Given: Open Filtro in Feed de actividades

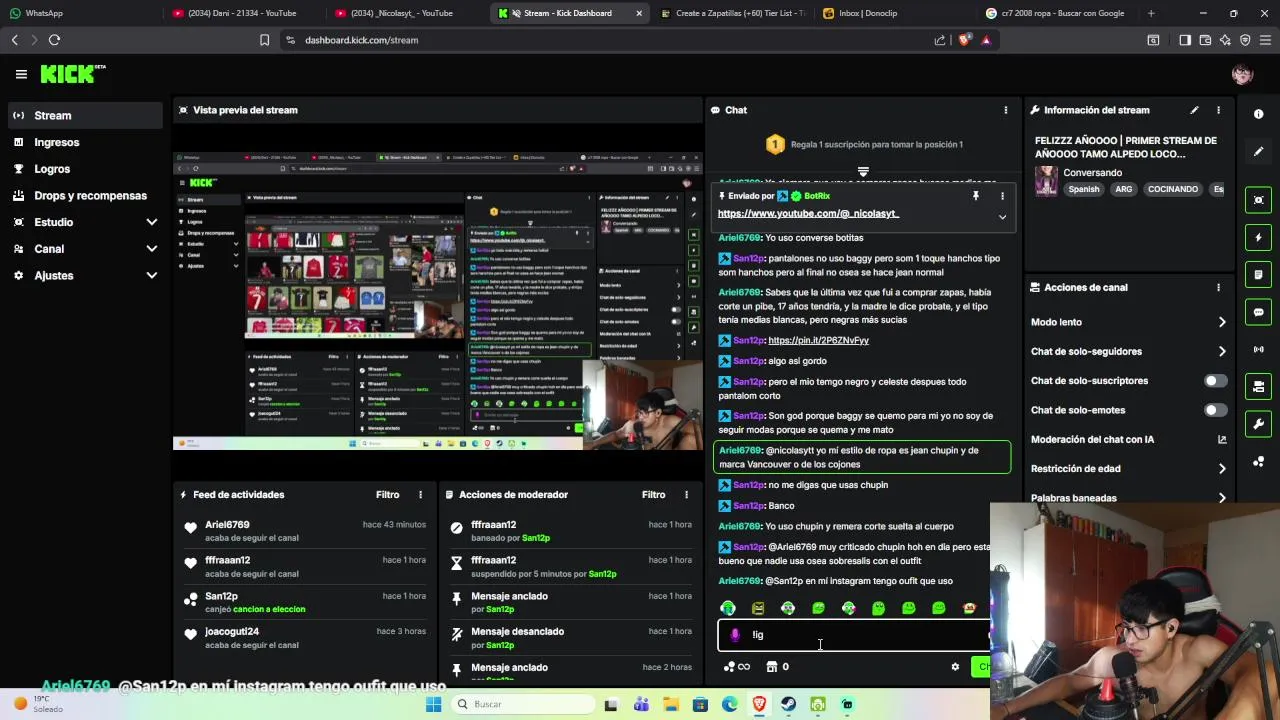Looking at the screenshot, I should (x=387, y=494).
